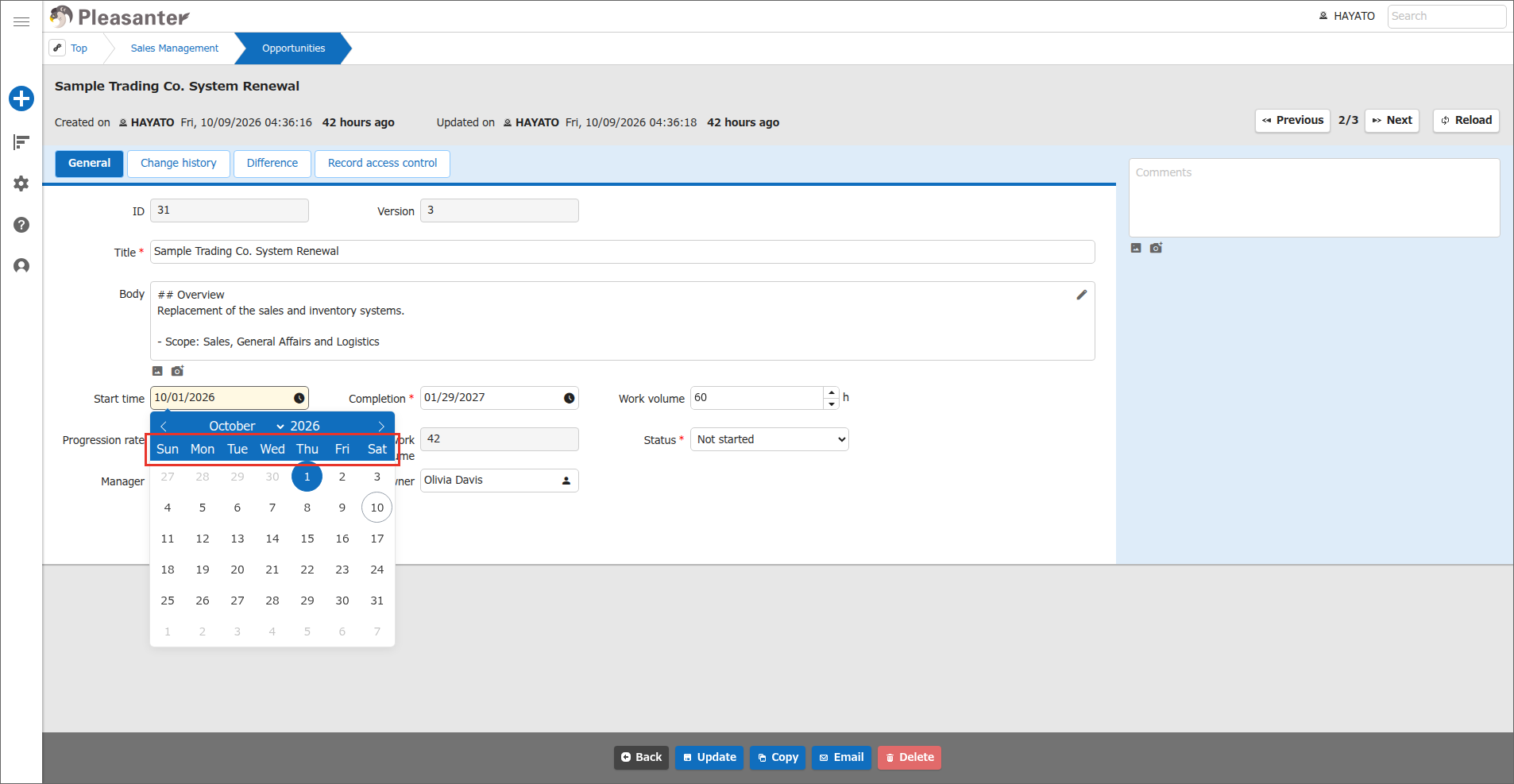Open the view mode icon in sidebar
This screenshot has height=784, width=1514.
21,142
